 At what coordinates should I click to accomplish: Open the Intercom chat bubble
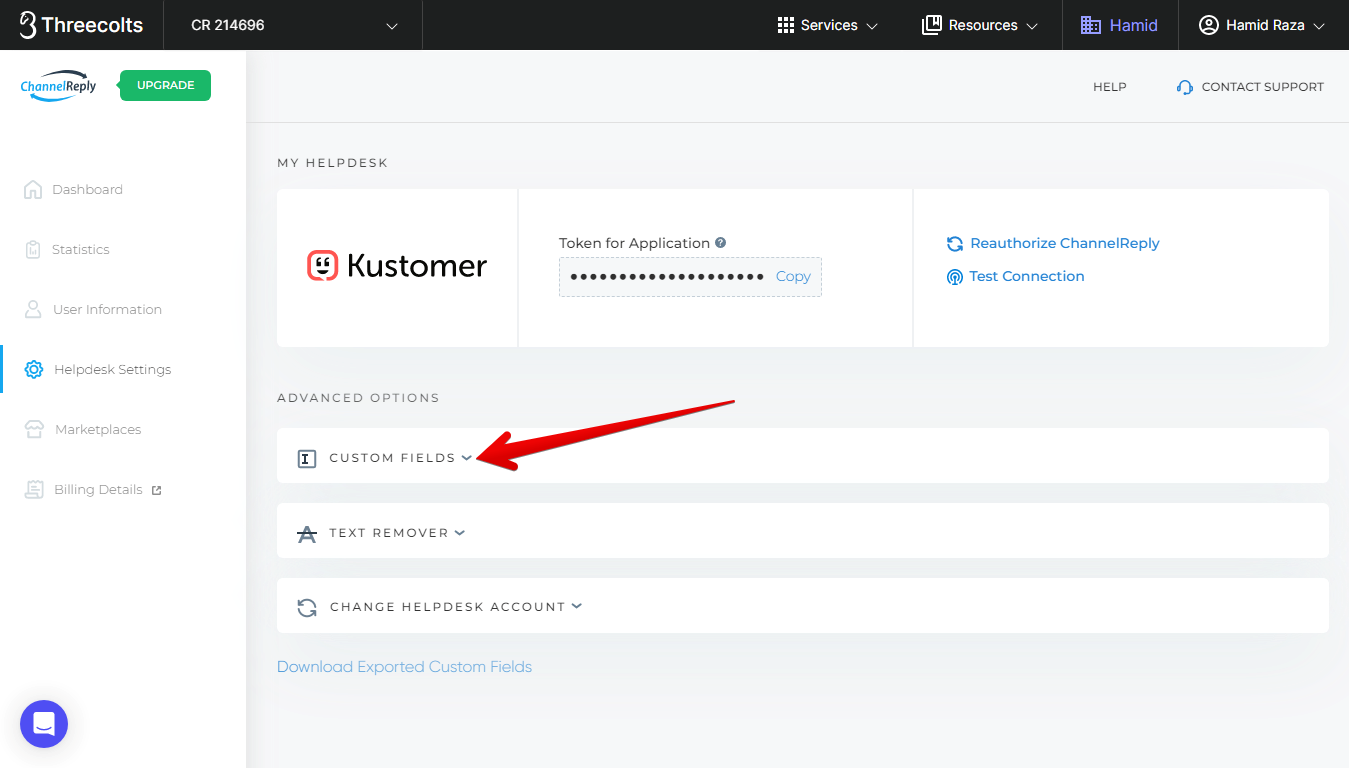point(44,724)
